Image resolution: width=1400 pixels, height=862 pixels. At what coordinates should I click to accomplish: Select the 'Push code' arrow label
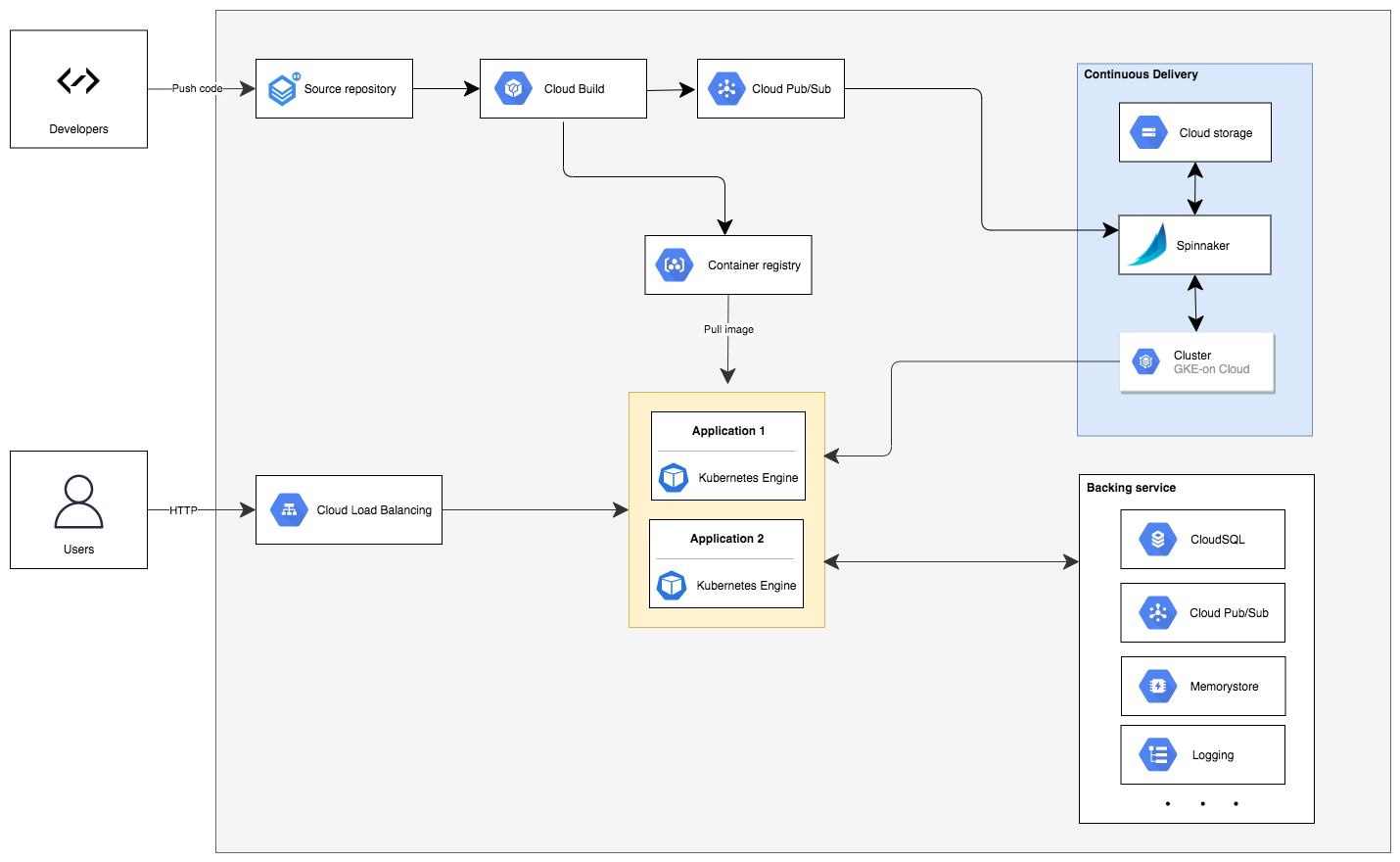point(198,88)
